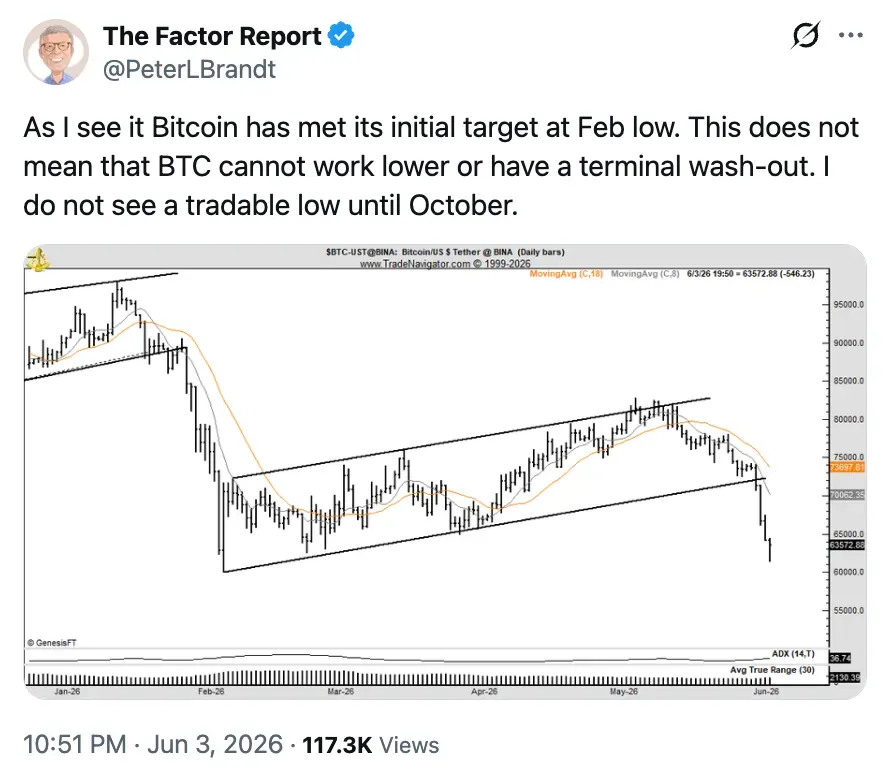Click the gold scales logo on chart

[37, 260]
